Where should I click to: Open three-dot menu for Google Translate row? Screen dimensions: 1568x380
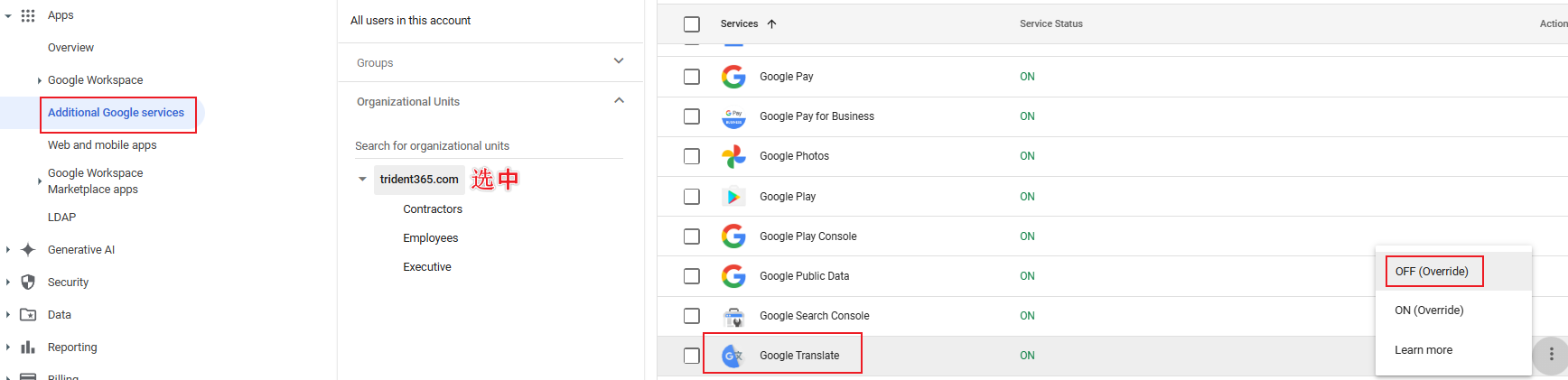(1551, 355)
